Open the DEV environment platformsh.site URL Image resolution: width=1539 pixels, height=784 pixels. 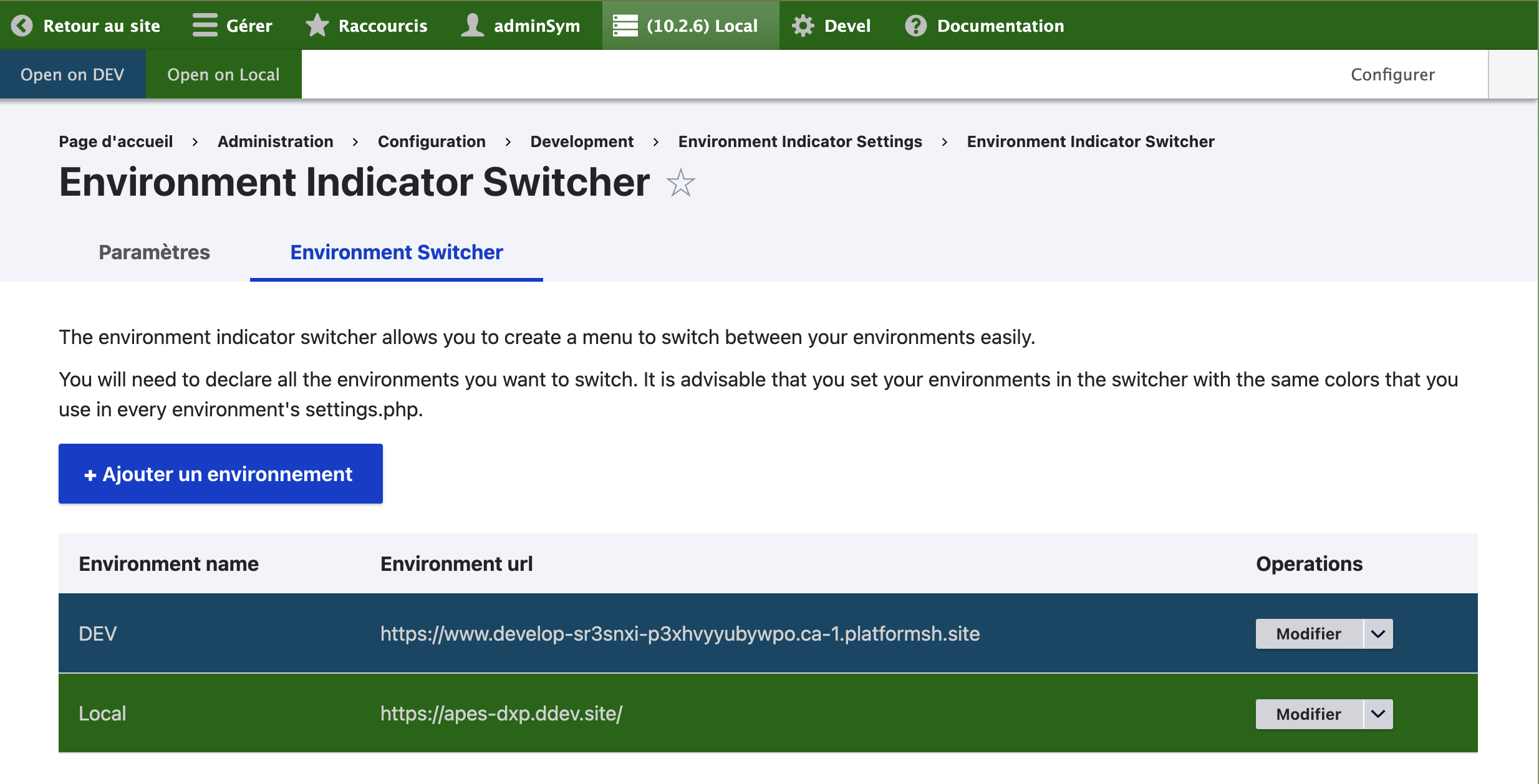[x=680, y=634]
